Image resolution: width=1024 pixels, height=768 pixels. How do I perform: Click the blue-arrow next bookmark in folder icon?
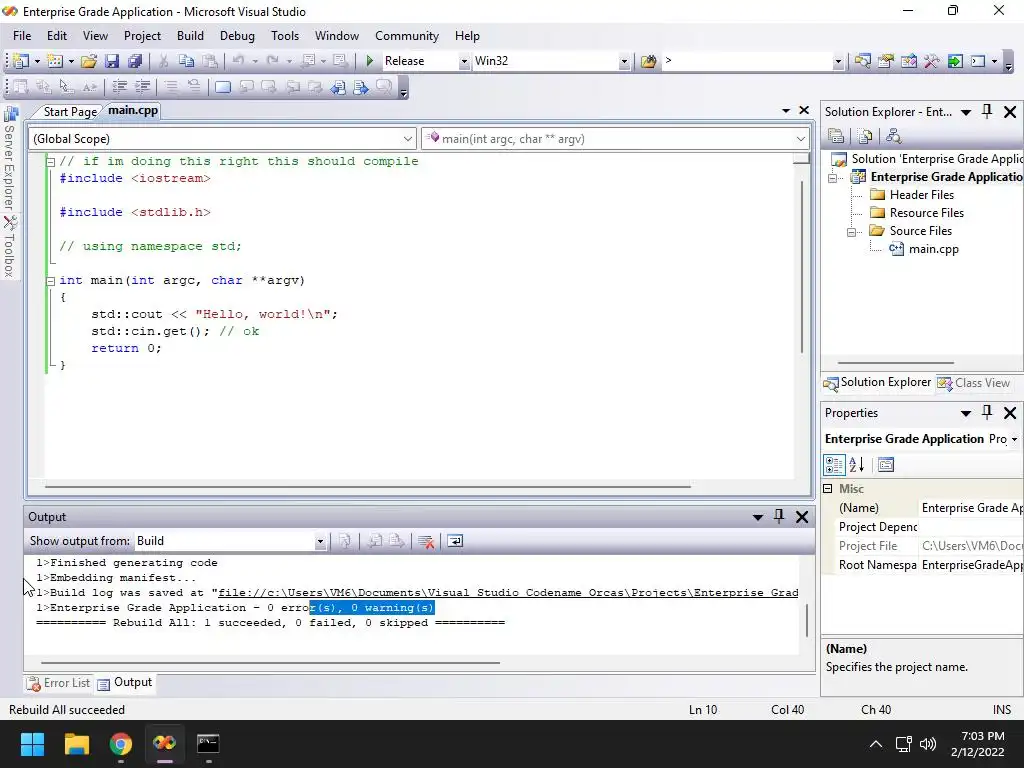(360, 86)
